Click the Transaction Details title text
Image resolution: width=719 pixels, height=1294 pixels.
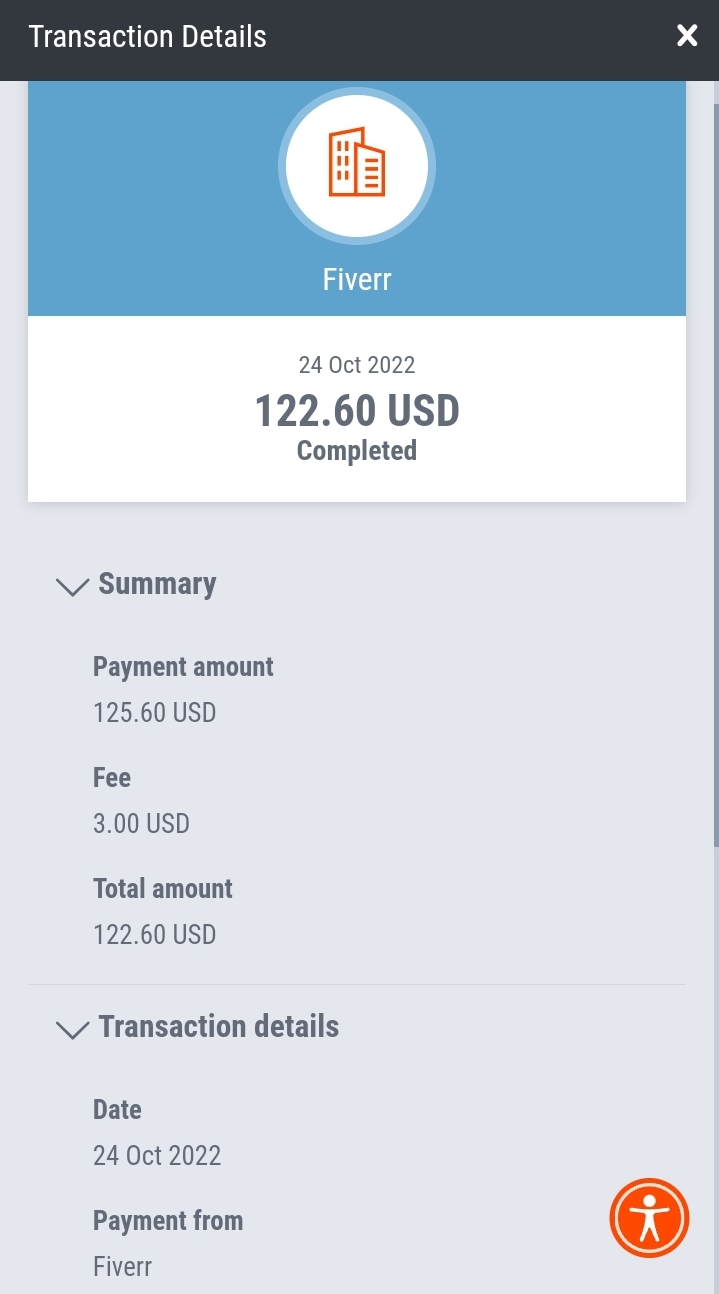[x=148, y=37]
